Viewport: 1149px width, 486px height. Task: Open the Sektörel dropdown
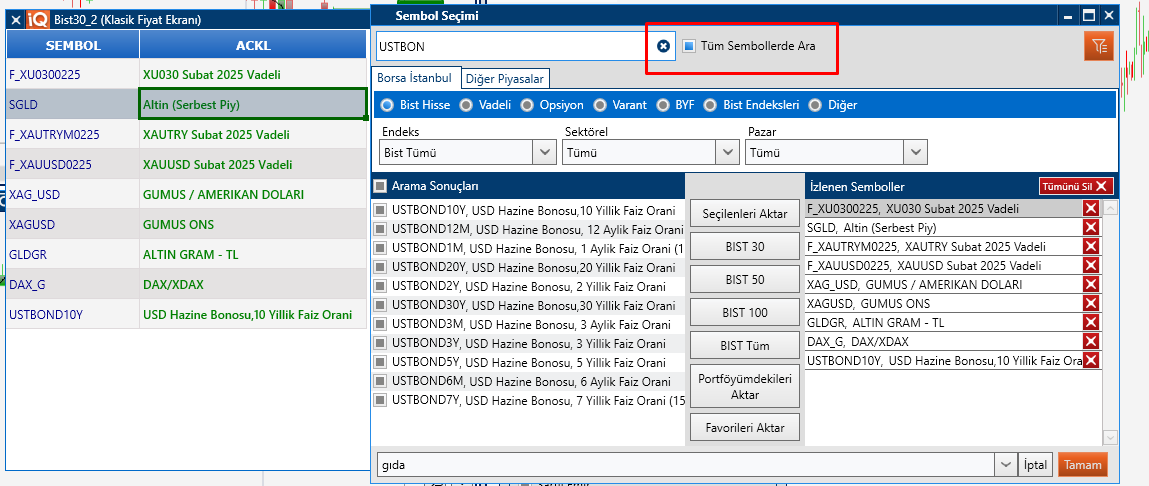tap(727, 152)
